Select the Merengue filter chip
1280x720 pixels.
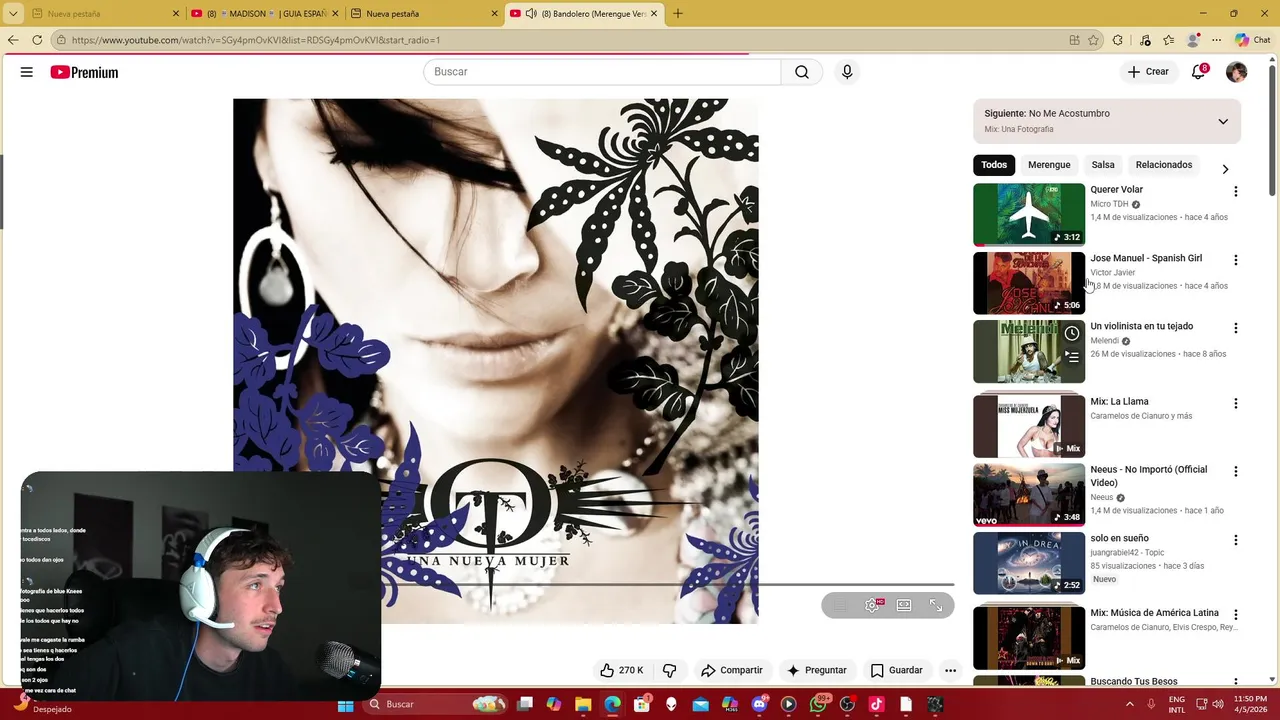point(1049,165)
